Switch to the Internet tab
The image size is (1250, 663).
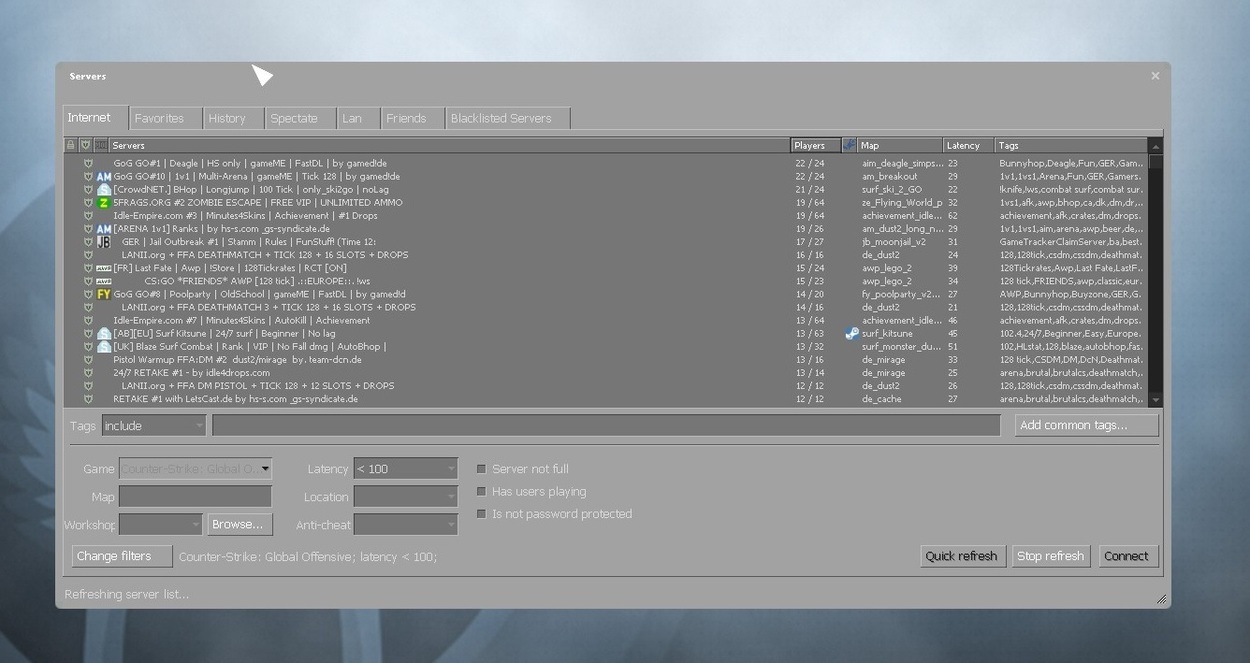pyautogui.click(x=95, y=117)
